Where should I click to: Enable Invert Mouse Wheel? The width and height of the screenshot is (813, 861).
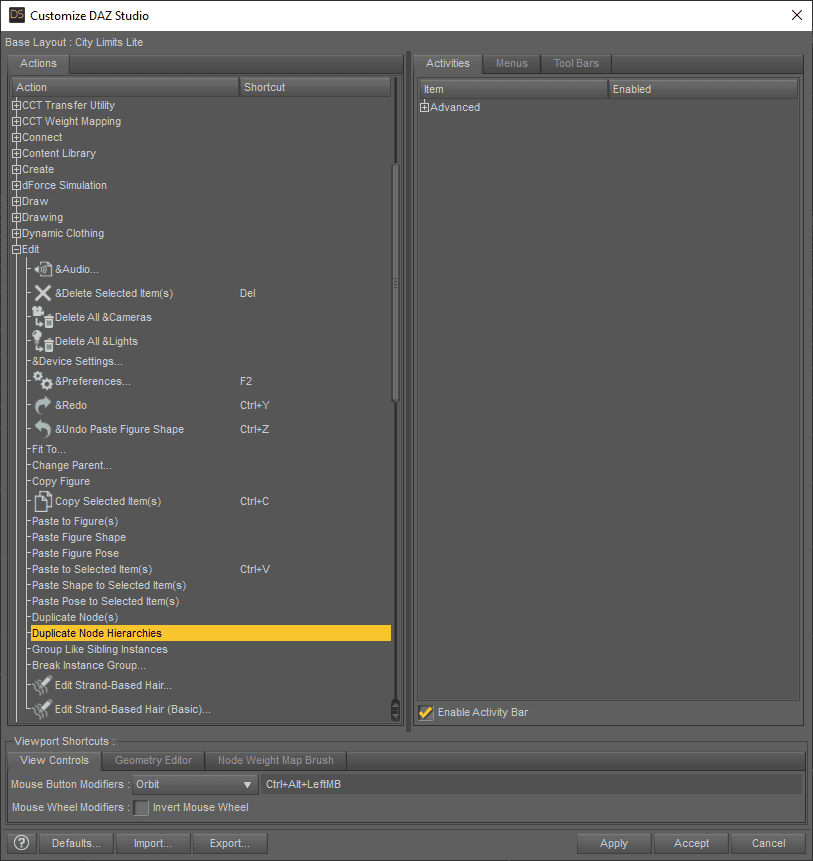point(141,807)
